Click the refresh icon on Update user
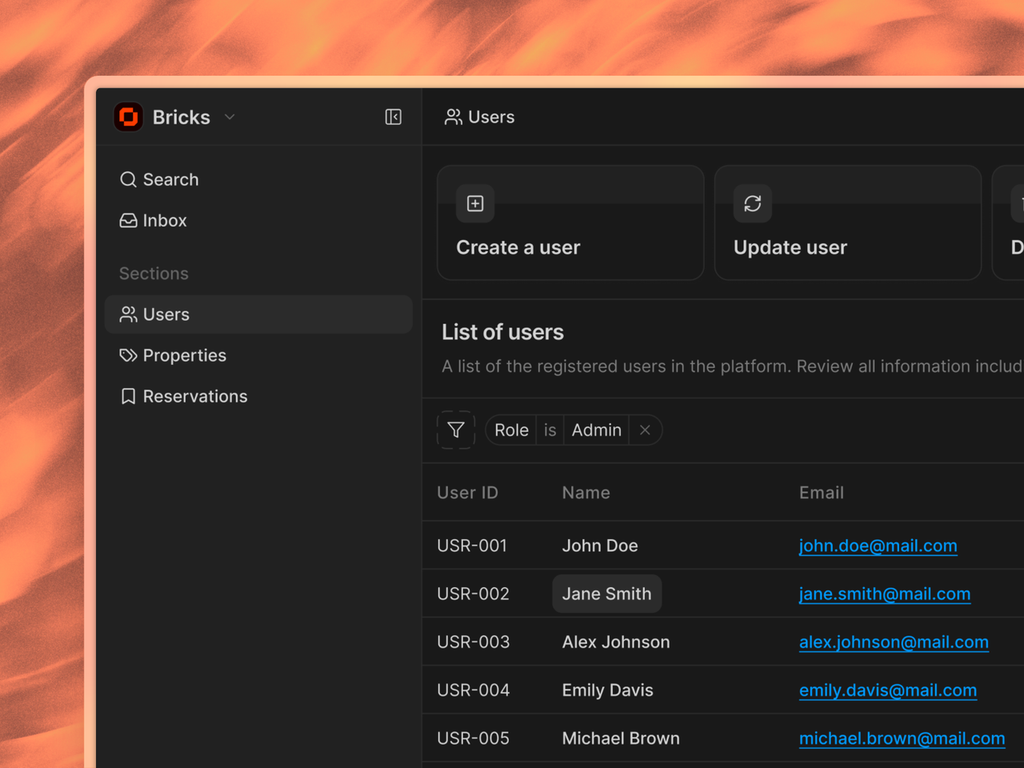 pyautogui.click(x=752, y=204)
